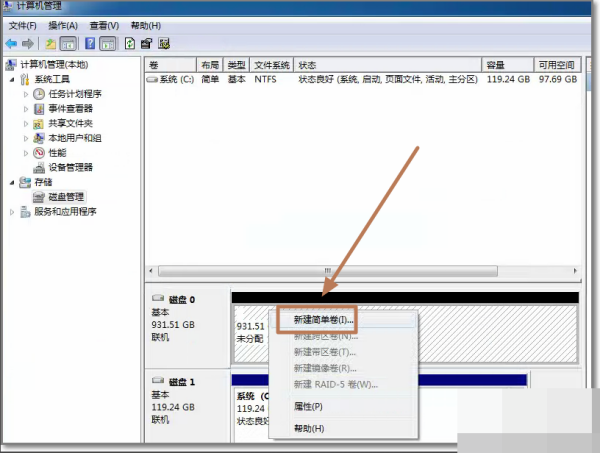Click the 性能 gauge icon

pyautogui.click(x=39, y=153)
